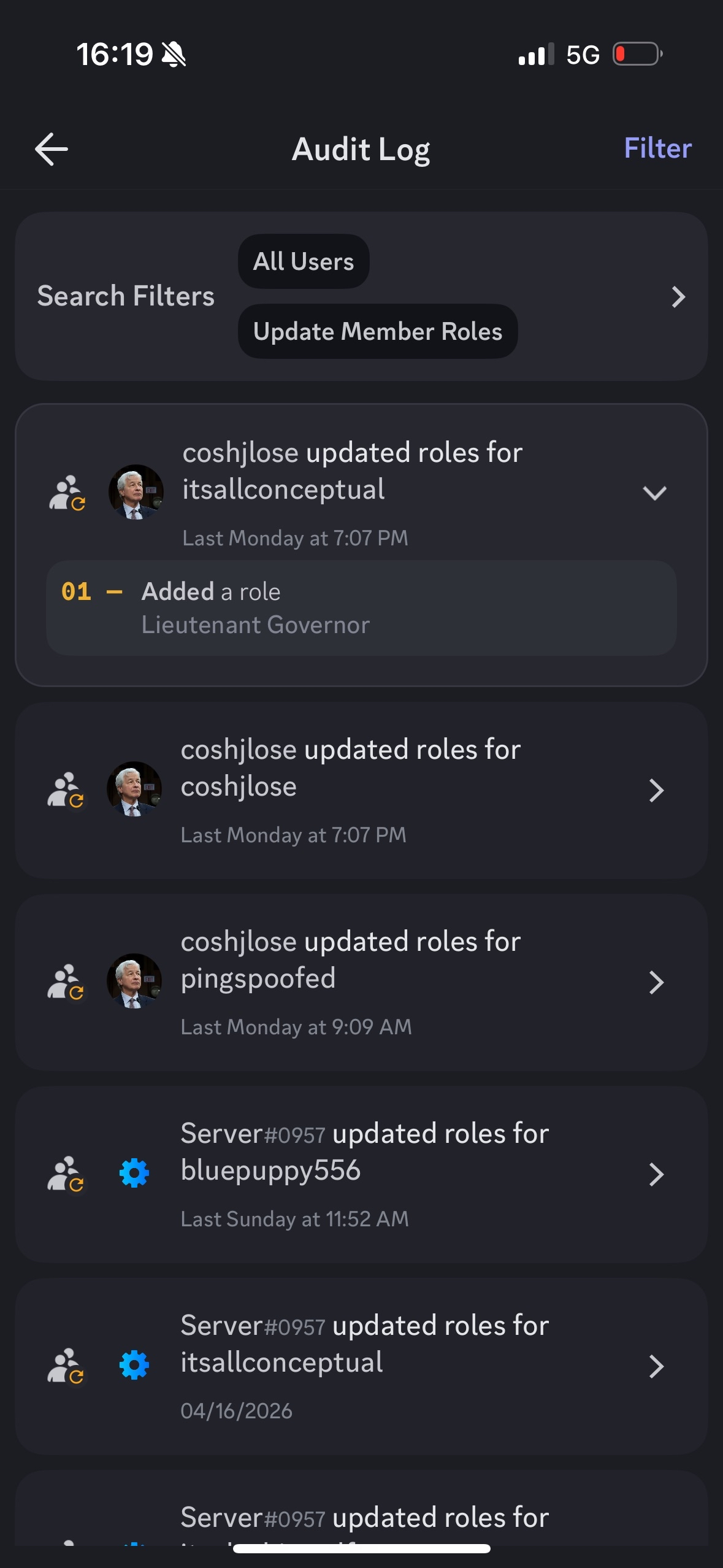Expand the 04/16/2026 itsallconceptual entry
The width and height of the screenshot is (723, 1568).
click(x=656, y=1367)
